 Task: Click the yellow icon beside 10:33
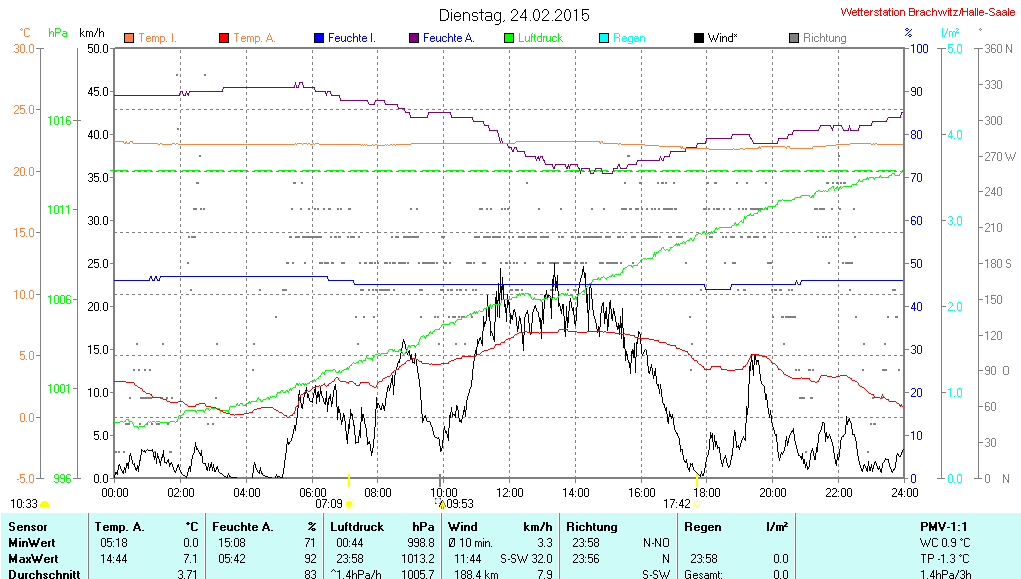pos(45,504)
